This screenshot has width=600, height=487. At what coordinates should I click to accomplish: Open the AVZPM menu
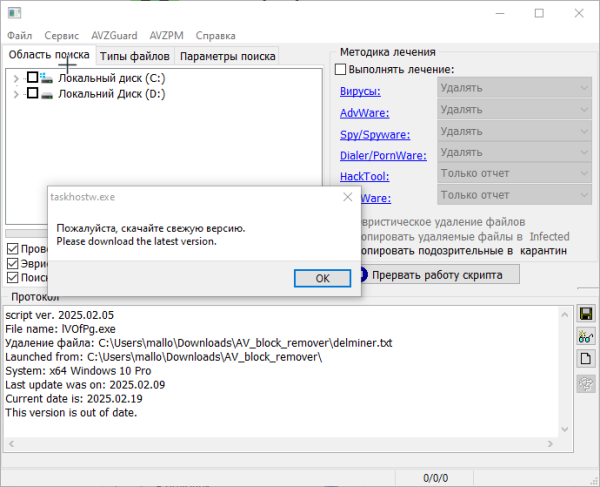point(166,36)
